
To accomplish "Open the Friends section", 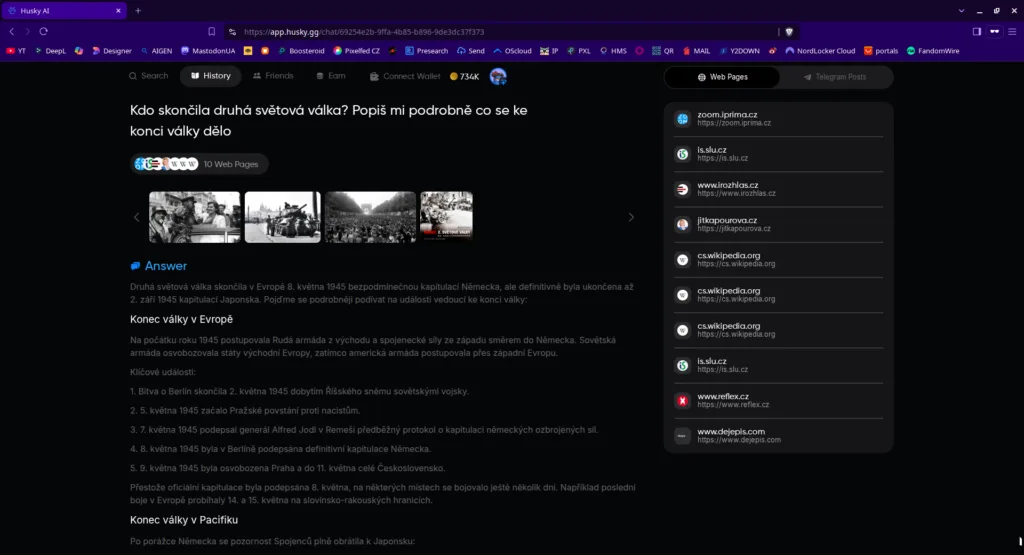I will click(x=273, y=76).
